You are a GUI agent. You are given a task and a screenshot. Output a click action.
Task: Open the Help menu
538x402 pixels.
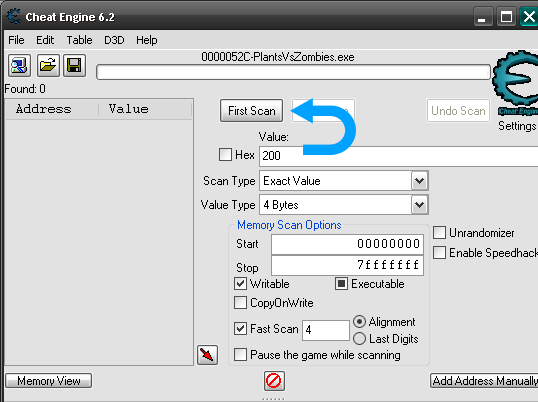[x=147, y=40]
